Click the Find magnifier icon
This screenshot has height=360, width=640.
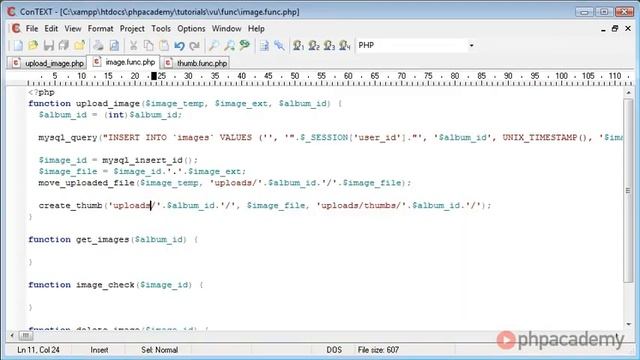tap(214, 45)
